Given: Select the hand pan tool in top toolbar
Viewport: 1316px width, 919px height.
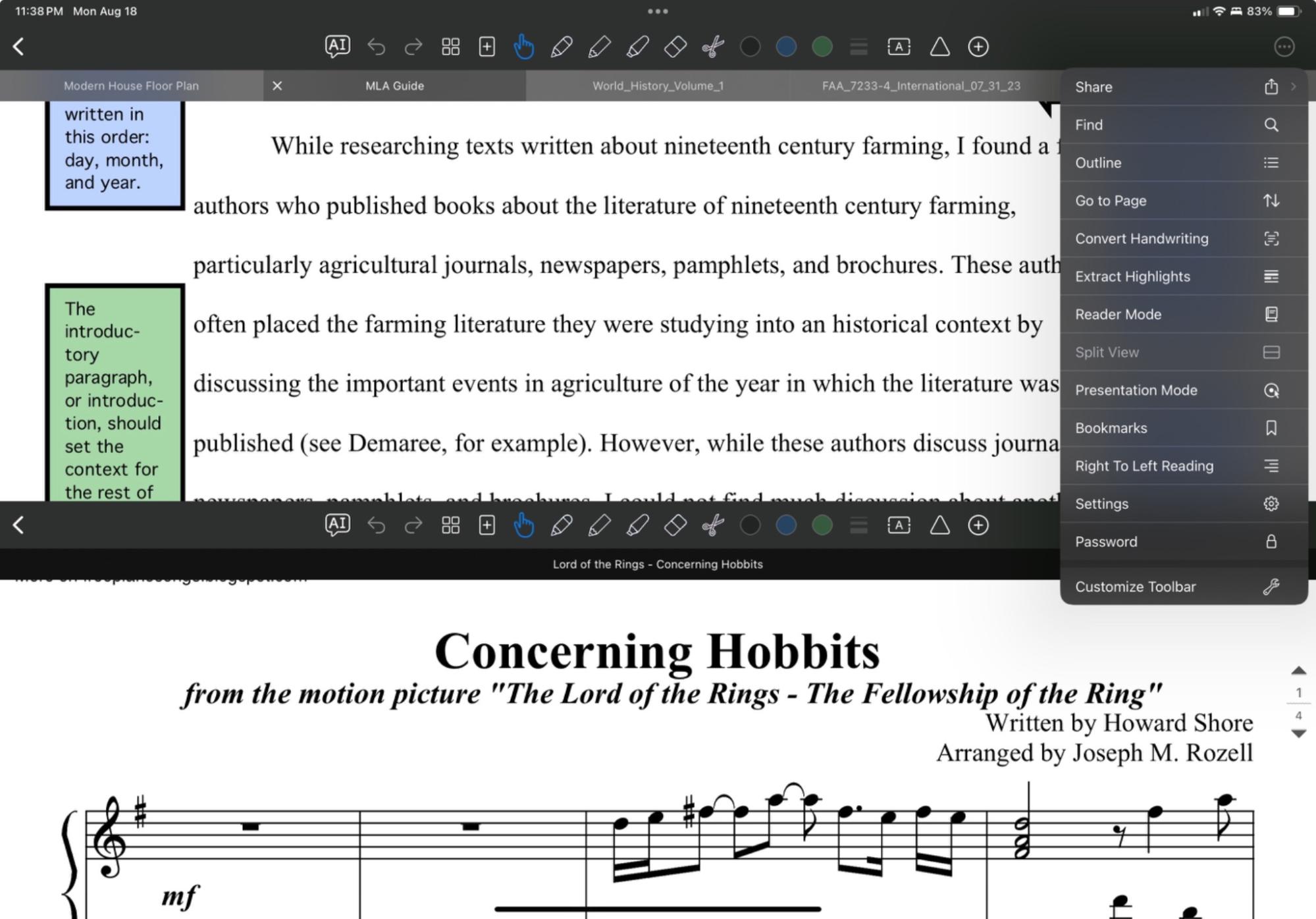Looking at the screenshot, I should (x=523, y=47).
